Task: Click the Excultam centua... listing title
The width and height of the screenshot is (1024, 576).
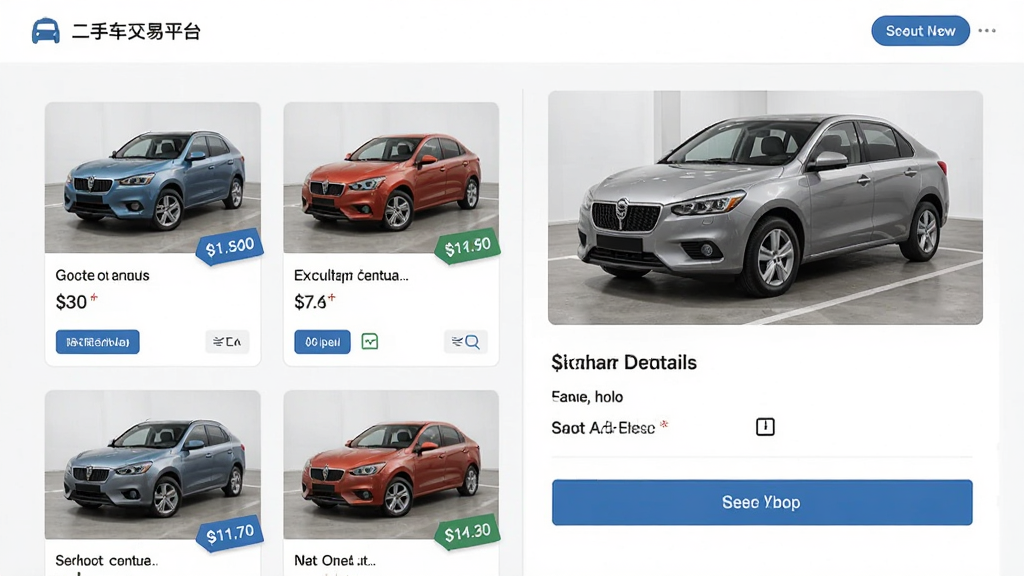Action: click(x=351, y=276)
